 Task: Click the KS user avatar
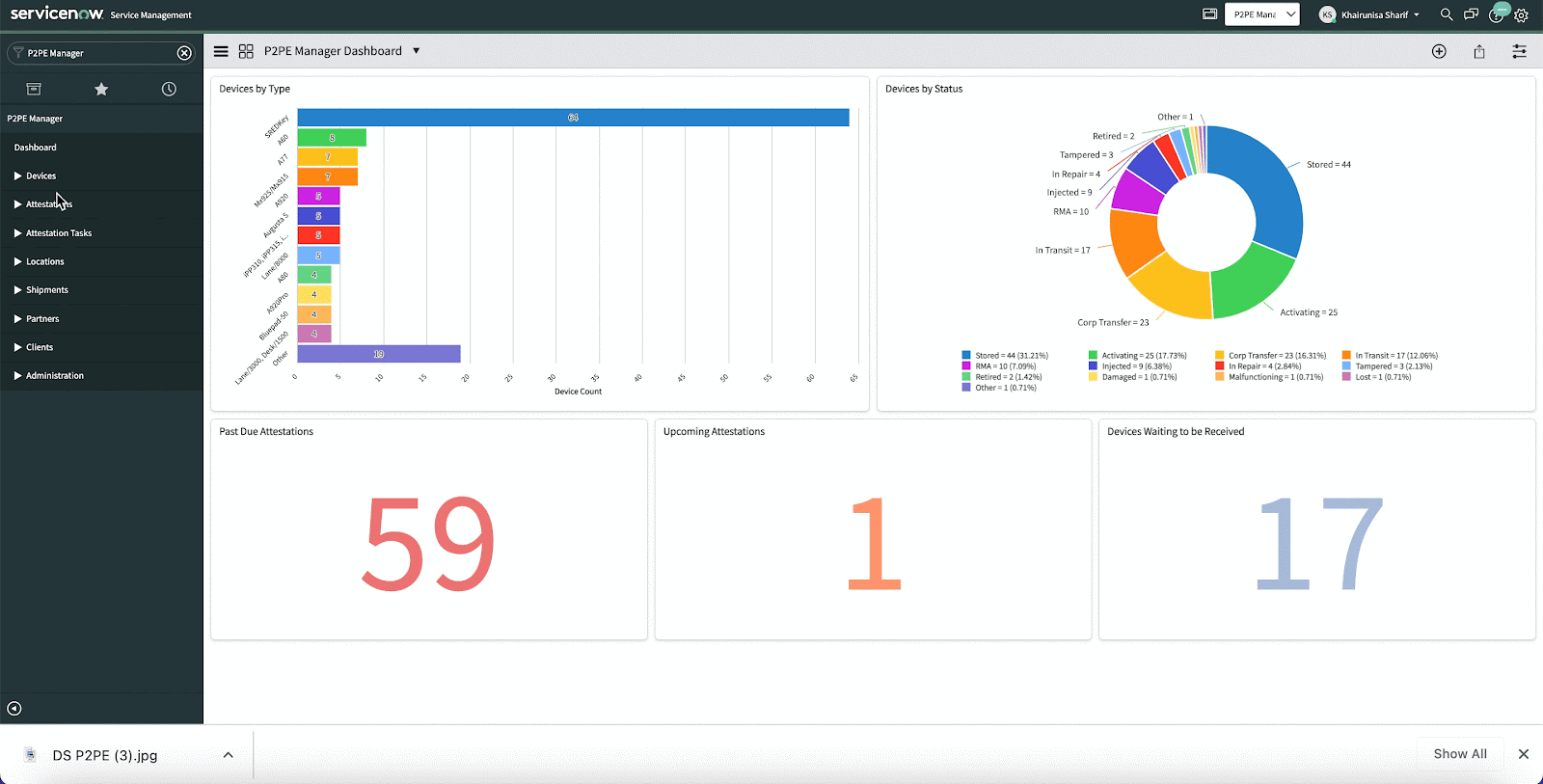[x=1327, y=14]
